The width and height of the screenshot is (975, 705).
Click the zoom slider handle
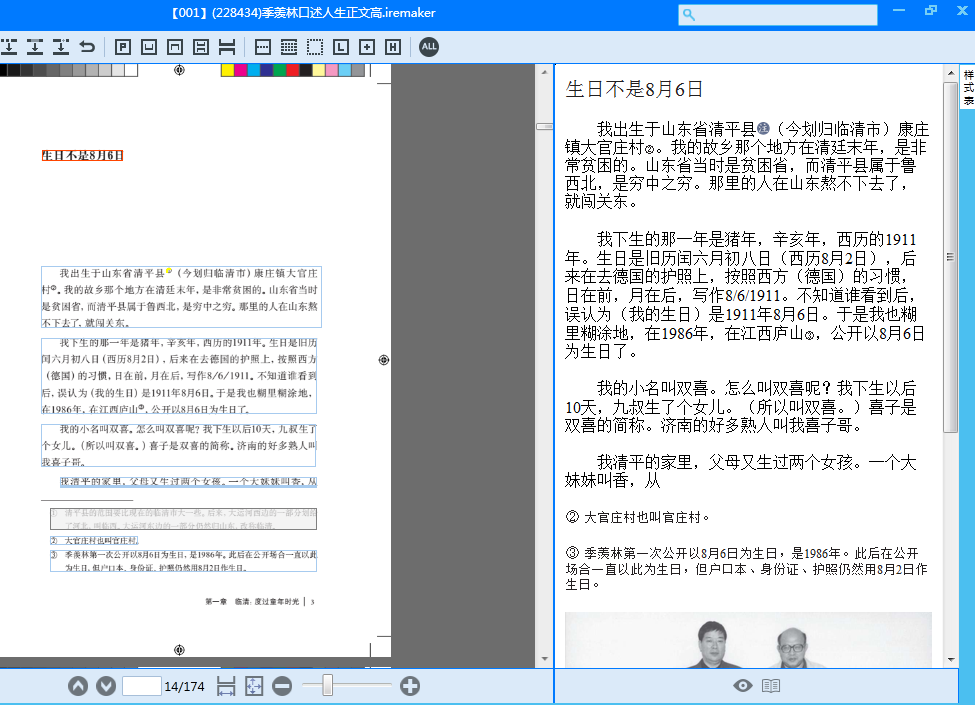327,686
